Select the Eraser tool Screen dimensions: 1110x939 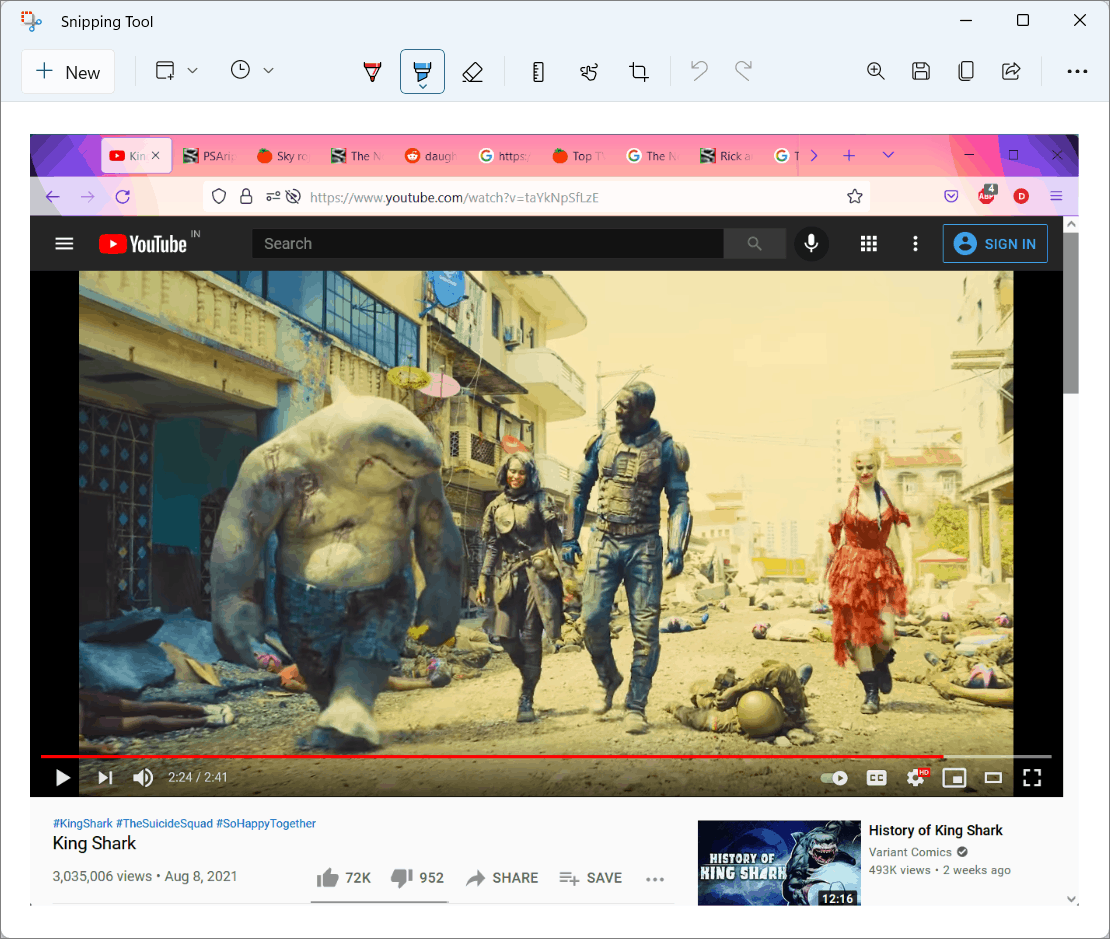coord(472,72)
